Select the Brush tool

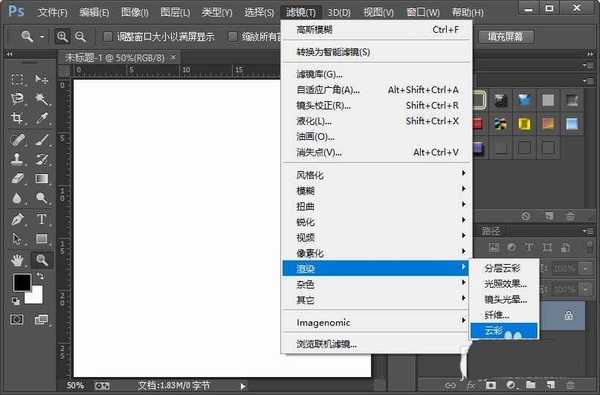(x=41, y=140)
